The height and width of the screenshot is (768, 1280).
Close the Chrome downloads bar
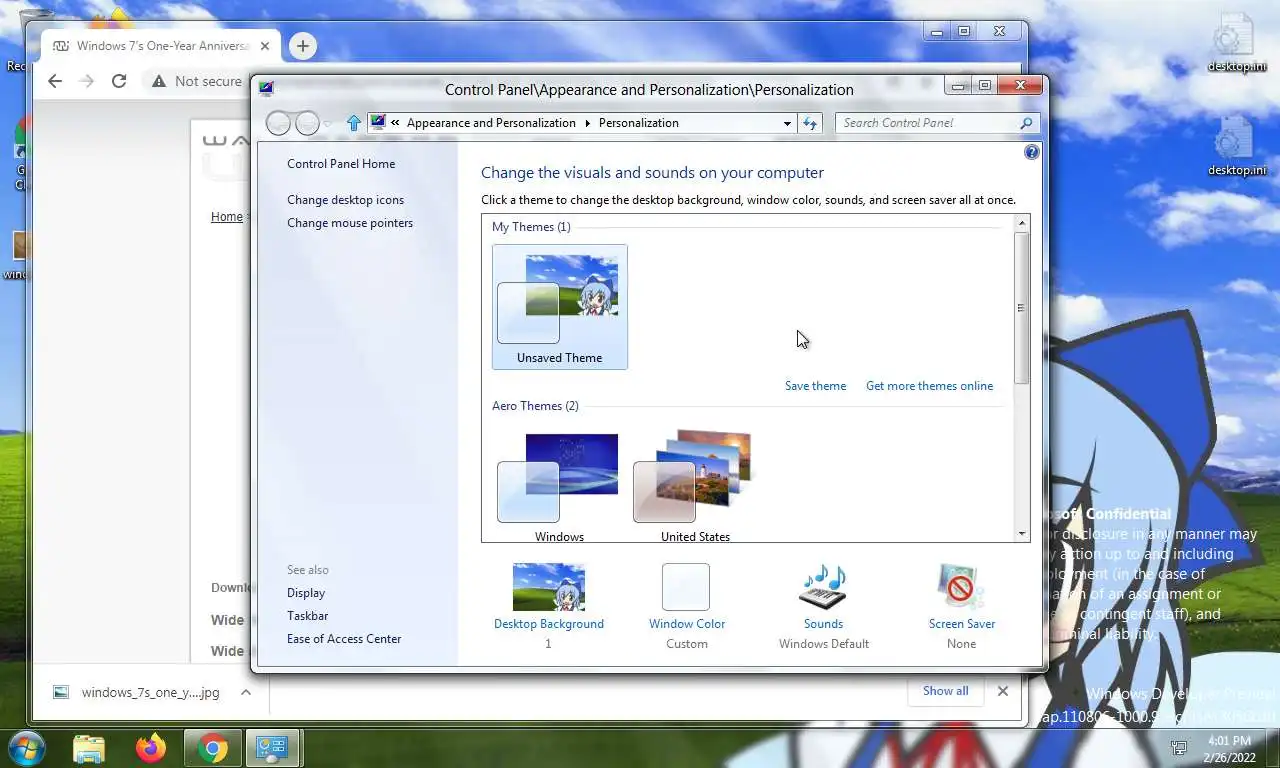coord(1003,691)
